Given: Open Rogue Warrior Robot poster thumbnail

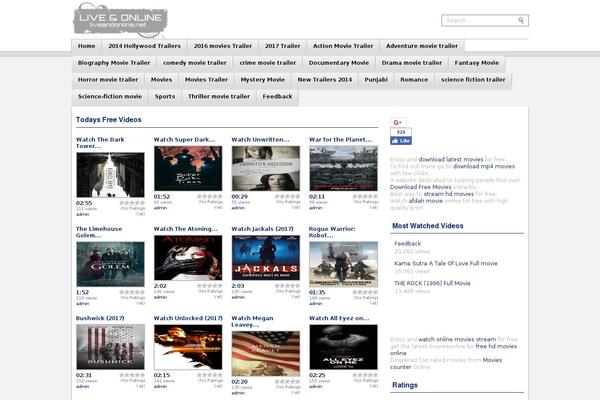Looking at the screenshot, I should tap(343, 264).
